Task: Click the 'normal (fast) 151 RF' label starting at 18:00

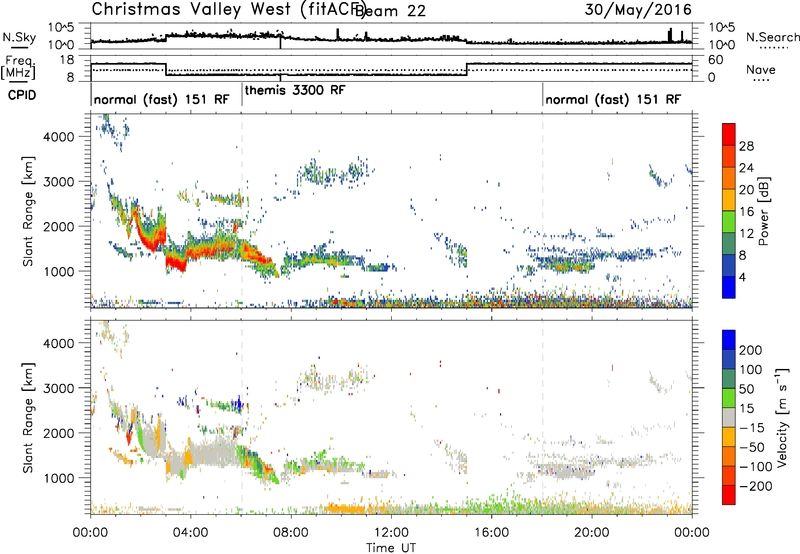Action: 613,99
